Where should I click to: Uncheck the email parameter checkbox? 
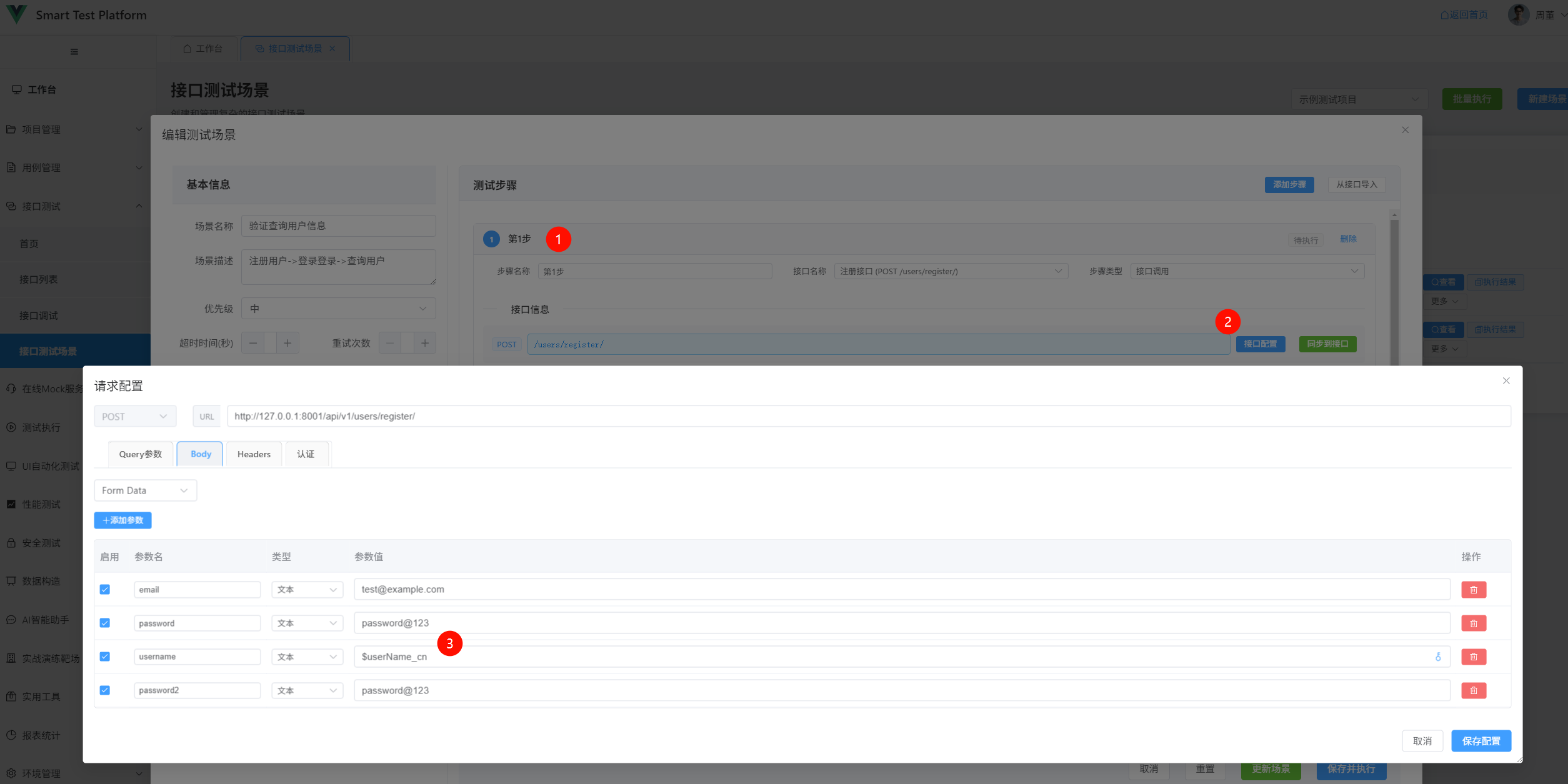click(105, 590)
